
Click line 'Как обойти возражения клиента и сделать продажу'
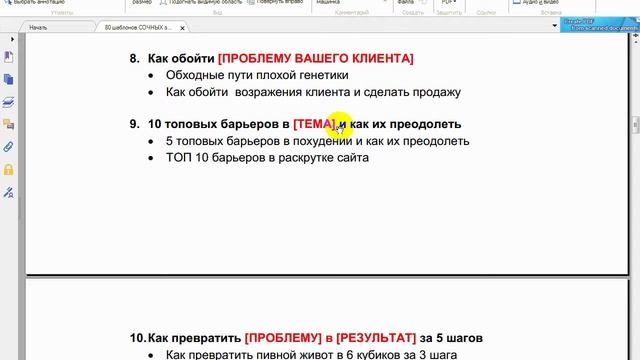tap(313, 92)
